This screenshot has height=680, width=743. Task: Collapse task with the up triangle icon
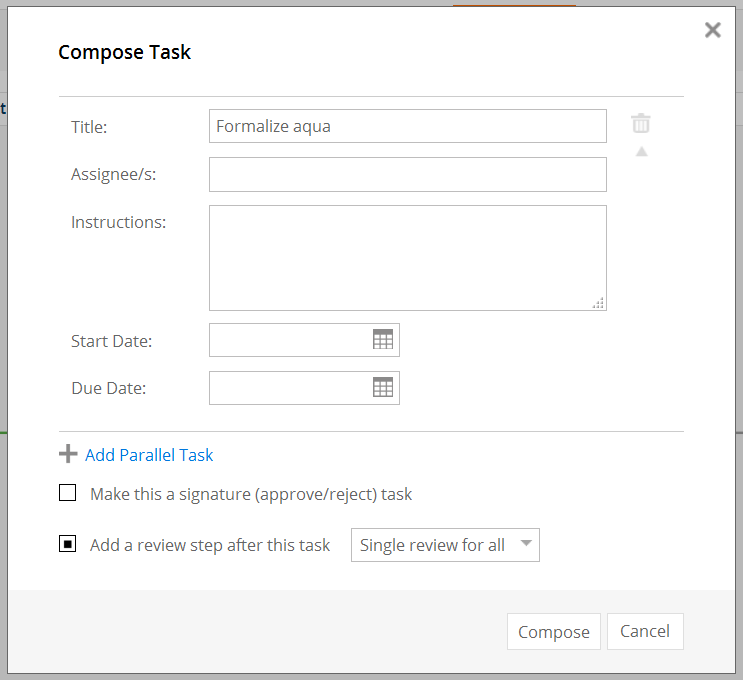click(x=642, y=152)
